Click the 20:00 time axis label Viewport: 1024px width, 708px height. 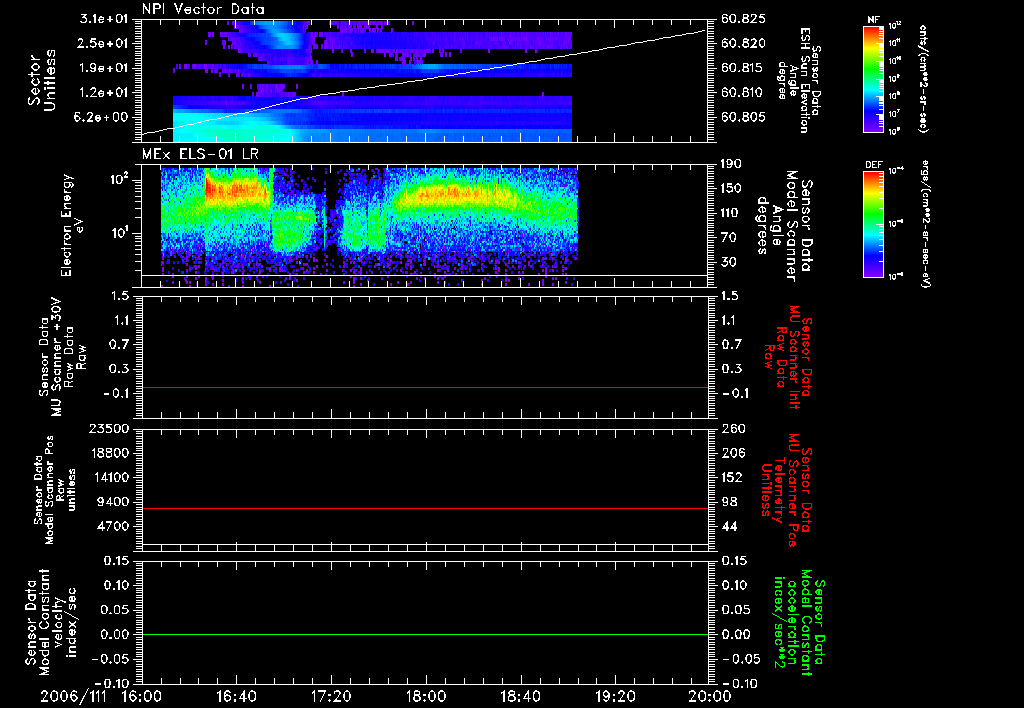710,696
